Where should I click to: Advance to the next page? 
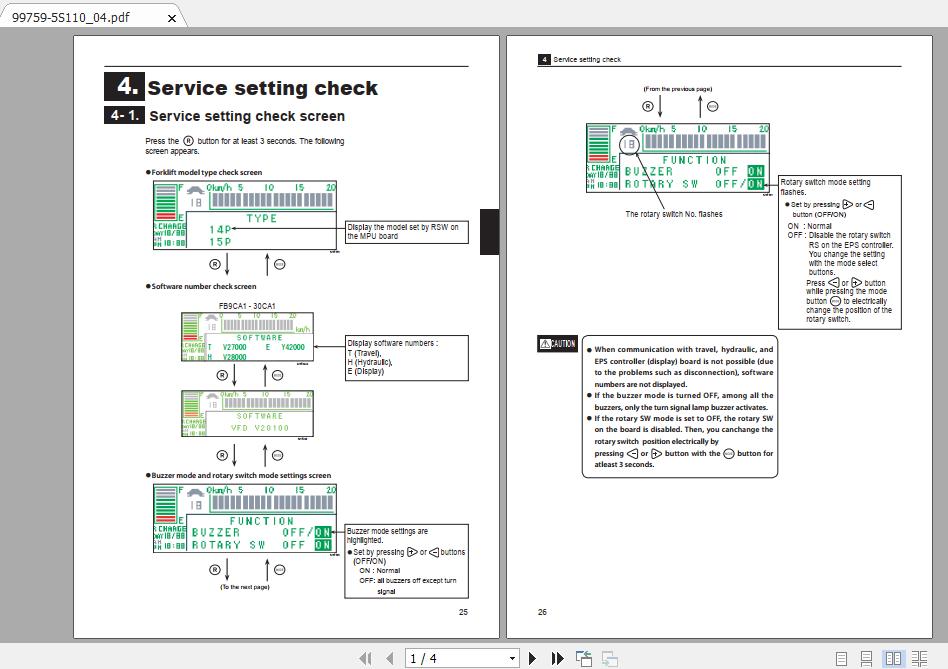532,658
